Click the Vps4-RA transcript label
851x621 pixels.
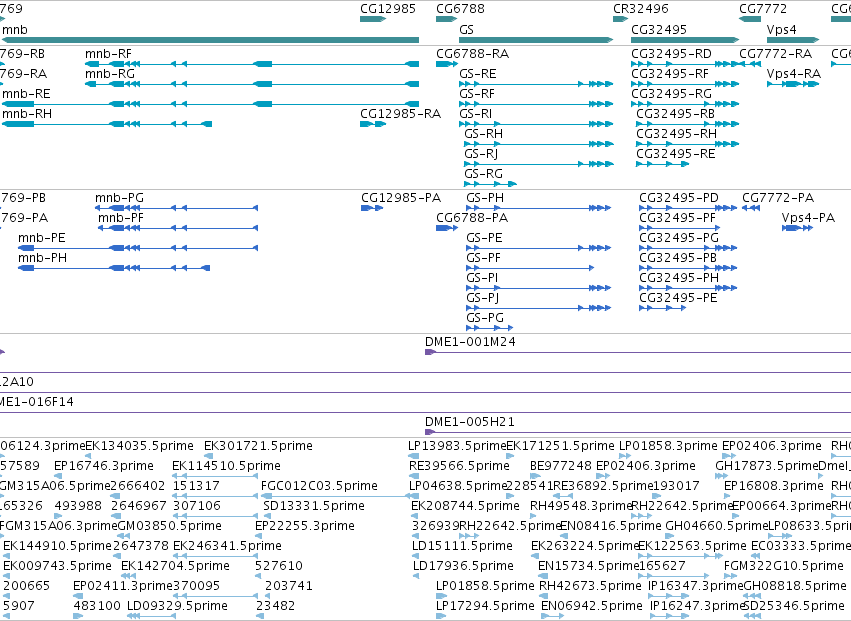(x=793, y=74)
